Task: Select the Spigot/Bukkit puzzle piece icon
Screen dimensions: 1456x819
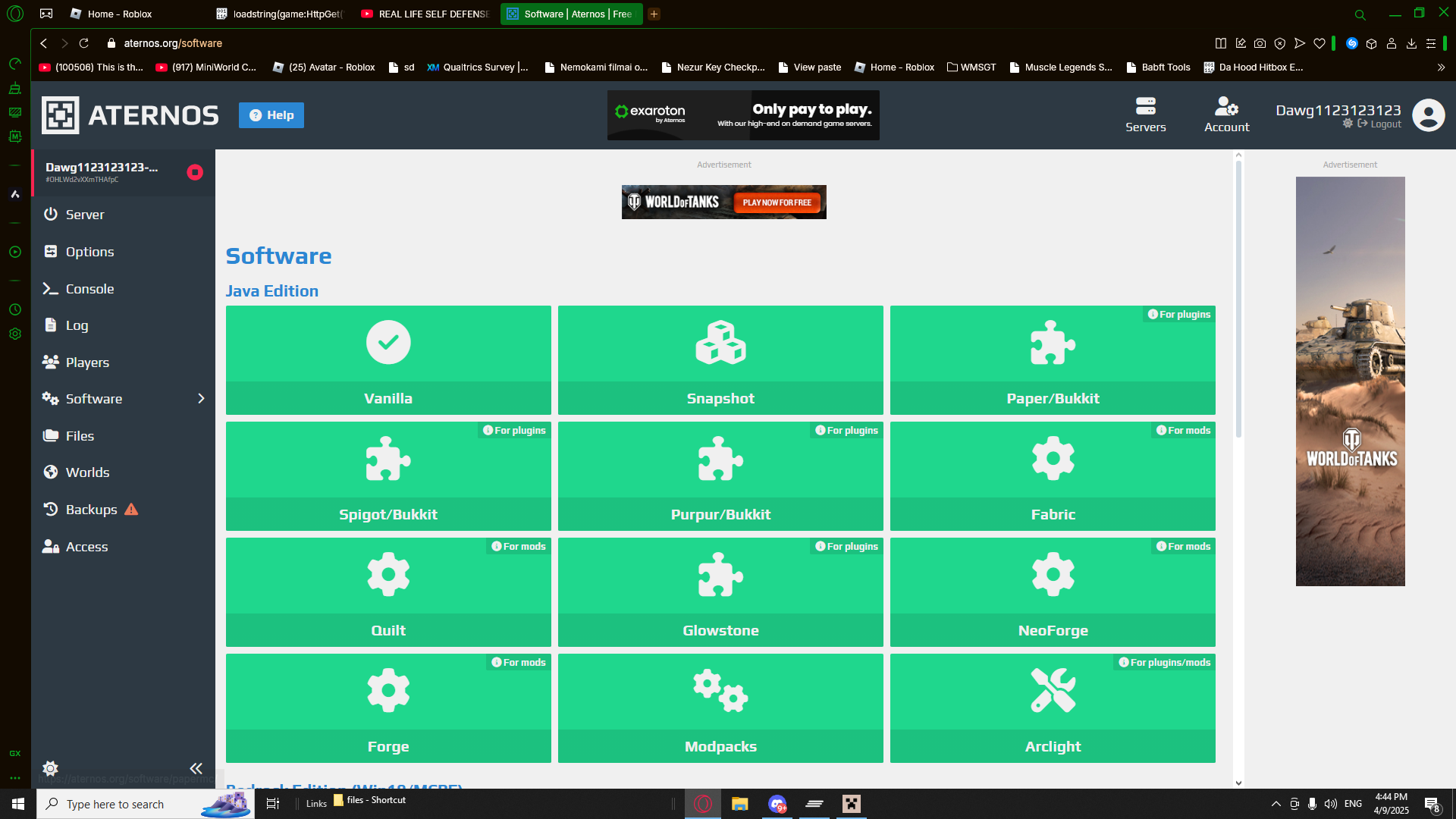Action: (388, 458)
